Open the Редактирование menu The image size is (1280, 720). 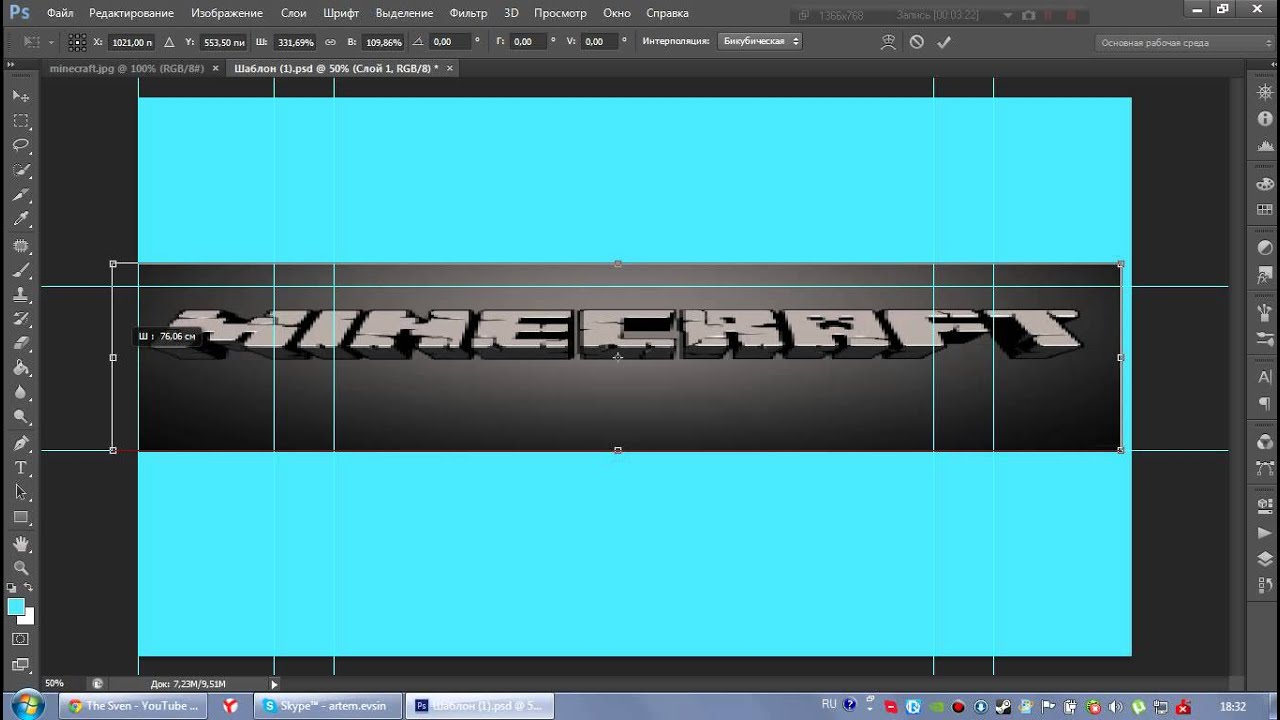131,13
